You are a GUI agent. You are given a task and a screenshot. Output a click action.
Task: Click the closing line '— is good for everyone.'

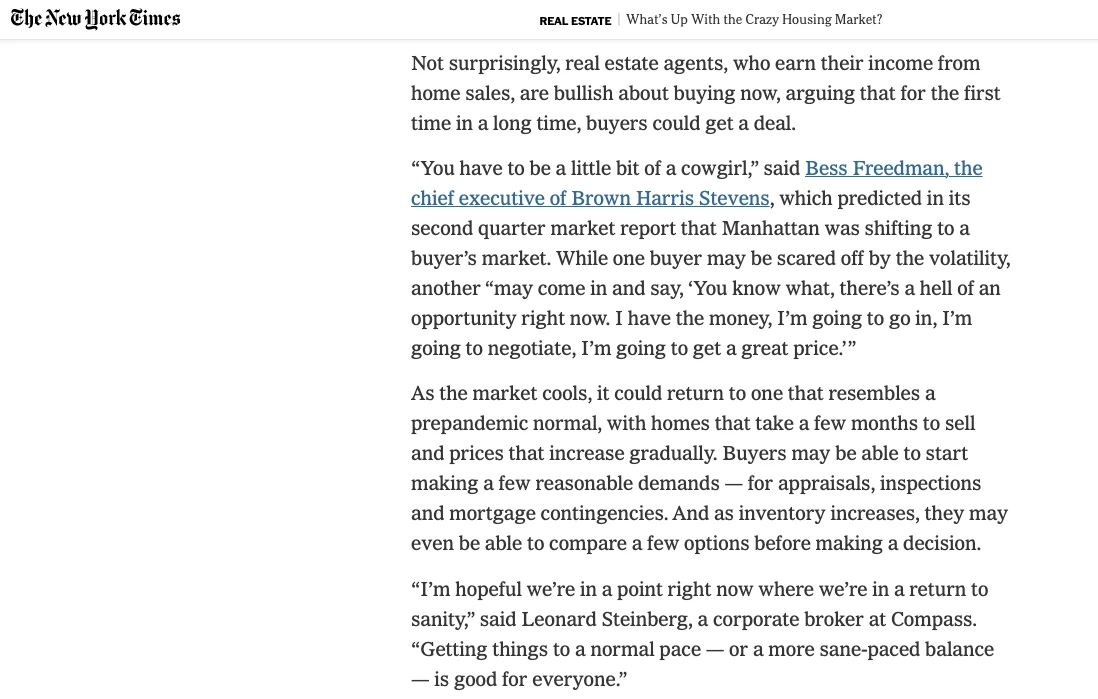[x=519, y=679]
